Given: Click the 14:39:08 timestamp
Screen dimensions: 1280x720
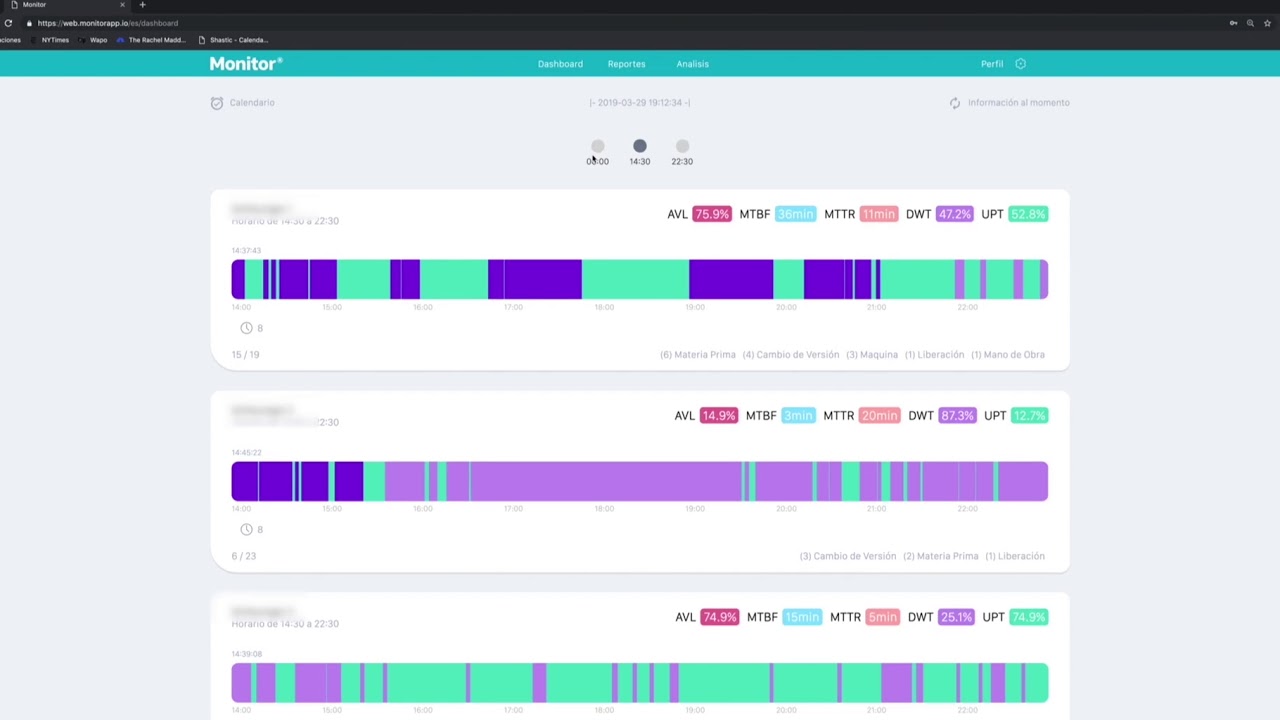Looking at the screenshot, I should pyautogui.click(x=246, y=653).
